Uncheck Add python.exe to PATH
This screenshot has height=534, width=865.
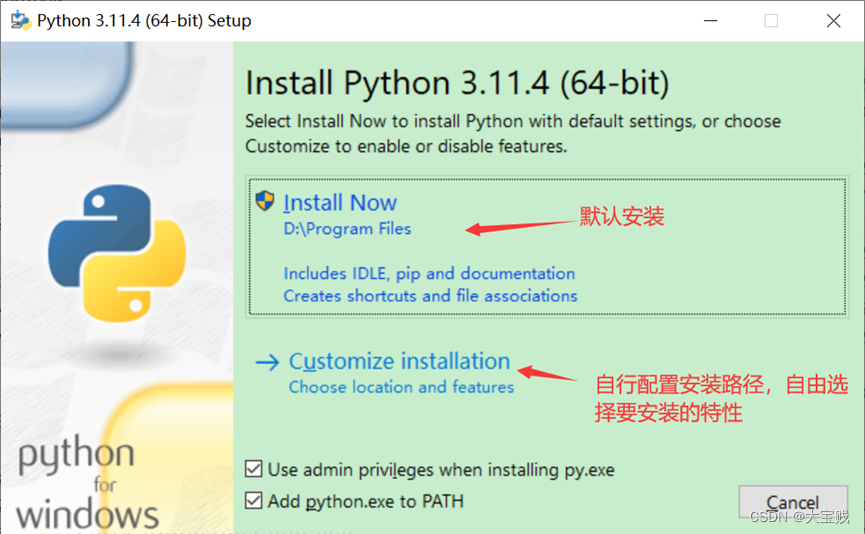[x=254, y=501]
